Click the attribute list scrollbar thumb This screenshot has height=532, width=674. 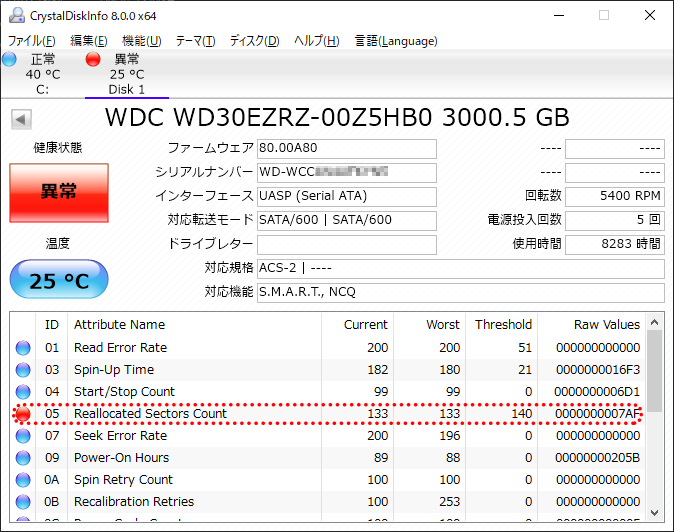654,371
